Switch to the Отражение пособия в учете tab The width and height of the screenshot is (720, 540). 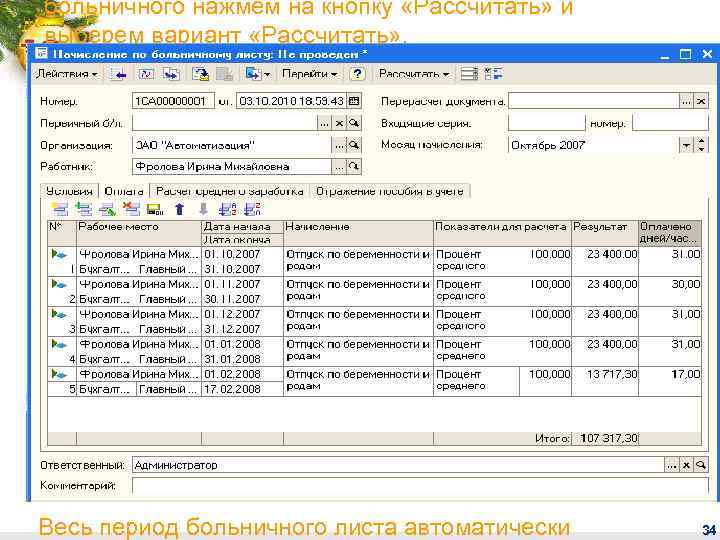click(x=390, y=191)
